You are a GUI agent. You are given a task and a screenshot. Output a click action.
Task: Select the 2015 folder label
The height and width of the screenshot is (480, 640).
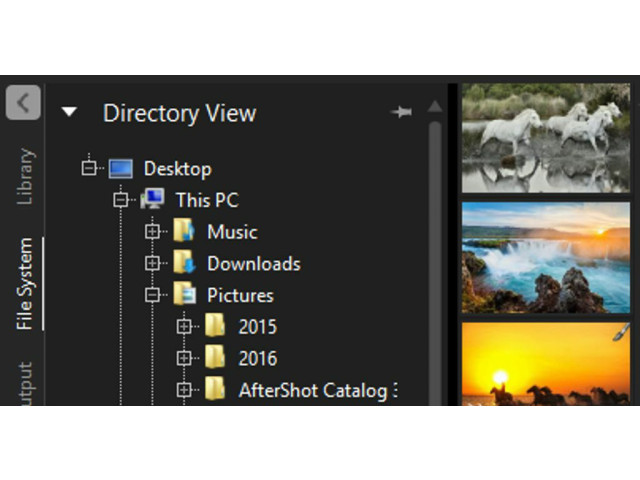pyautogui.click(x=258, y=327)
